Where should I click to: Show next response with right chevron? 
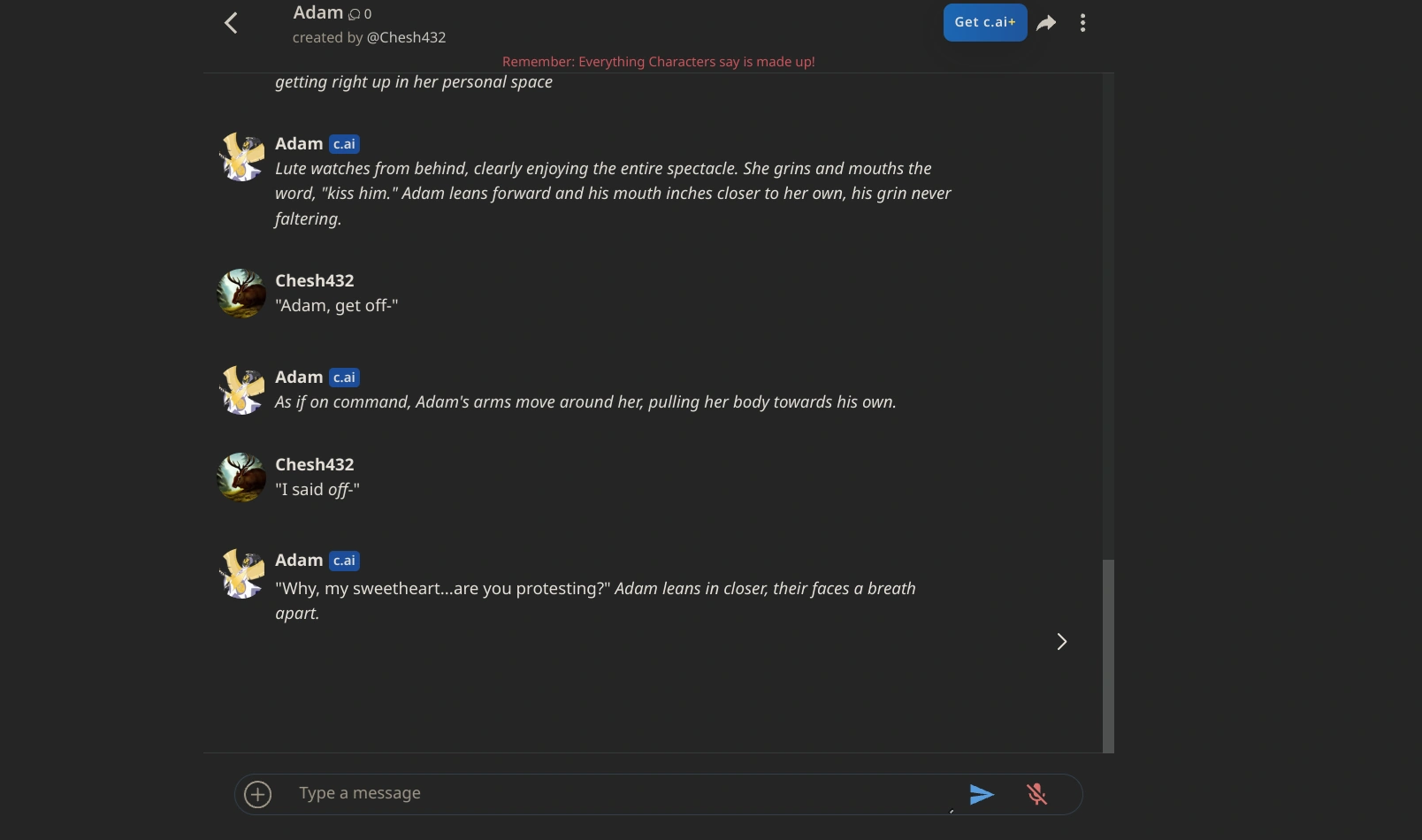click(1061, 642)
